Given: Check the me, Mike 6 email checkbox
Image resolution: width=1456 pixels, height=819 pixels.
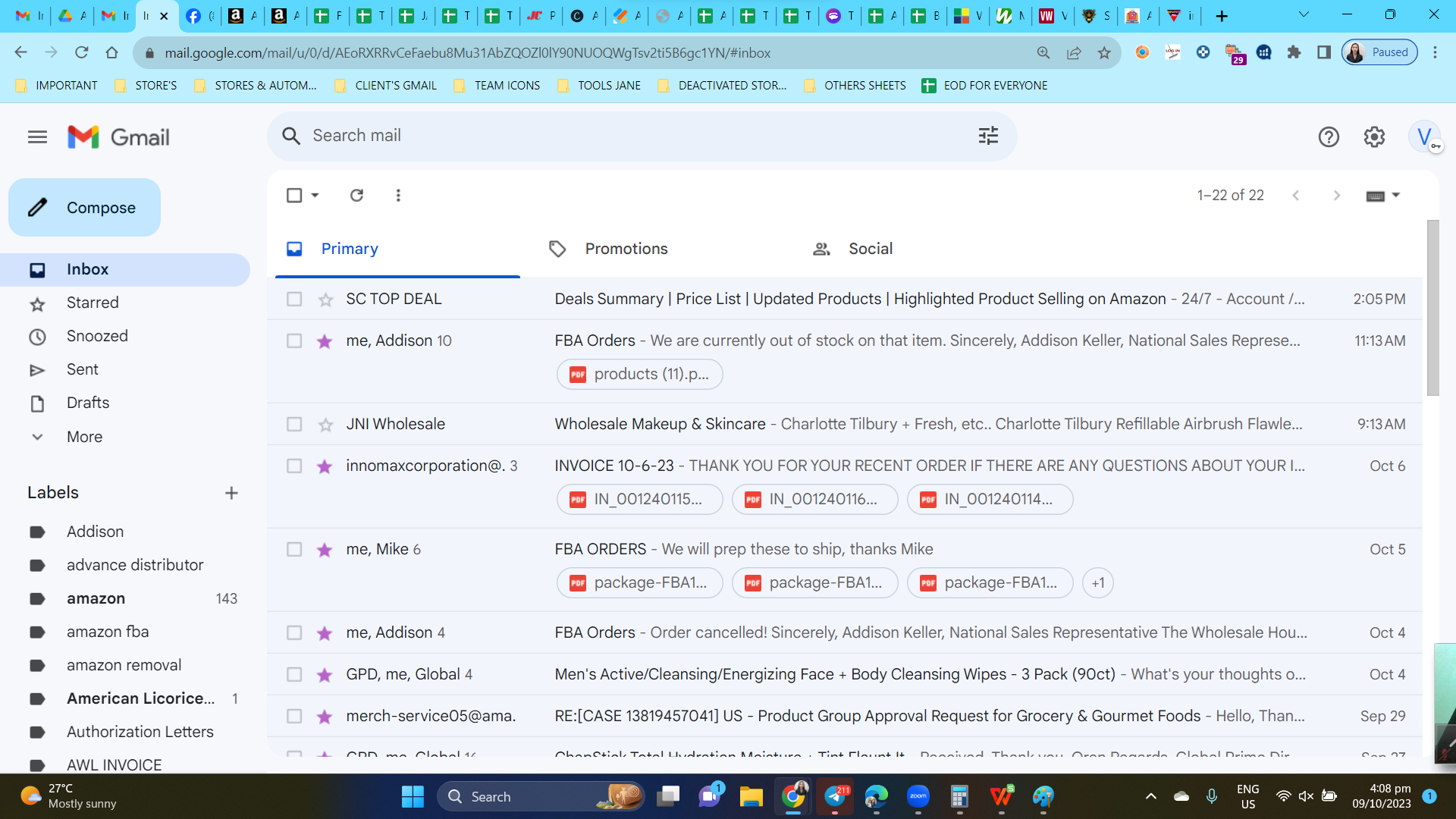Looking at the screenshot, I should 294,550.
